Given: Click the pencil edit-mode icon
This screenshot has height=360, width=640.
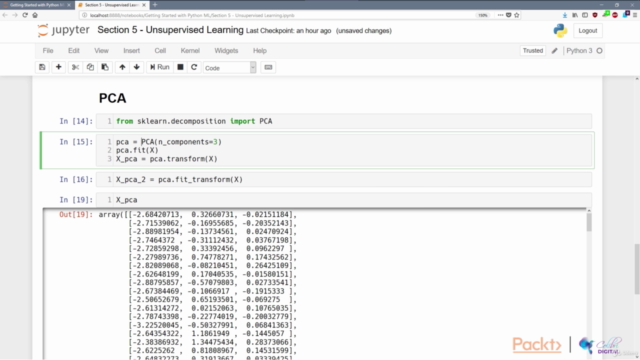Looking at the screenshot, I should (x=554, y=51).
